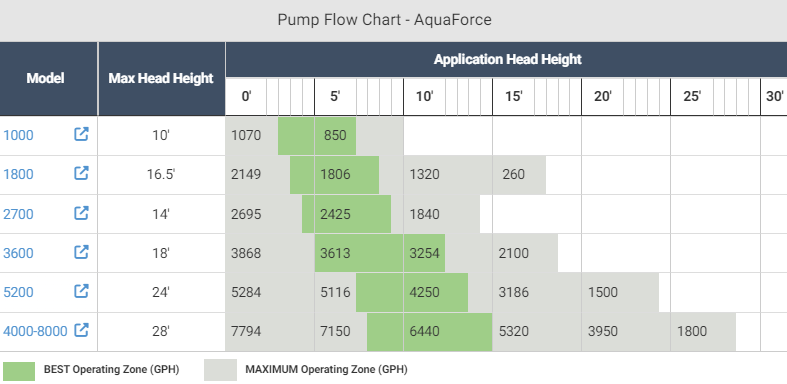
Task: Select the 25' head height column label
Action: point(692,96)
